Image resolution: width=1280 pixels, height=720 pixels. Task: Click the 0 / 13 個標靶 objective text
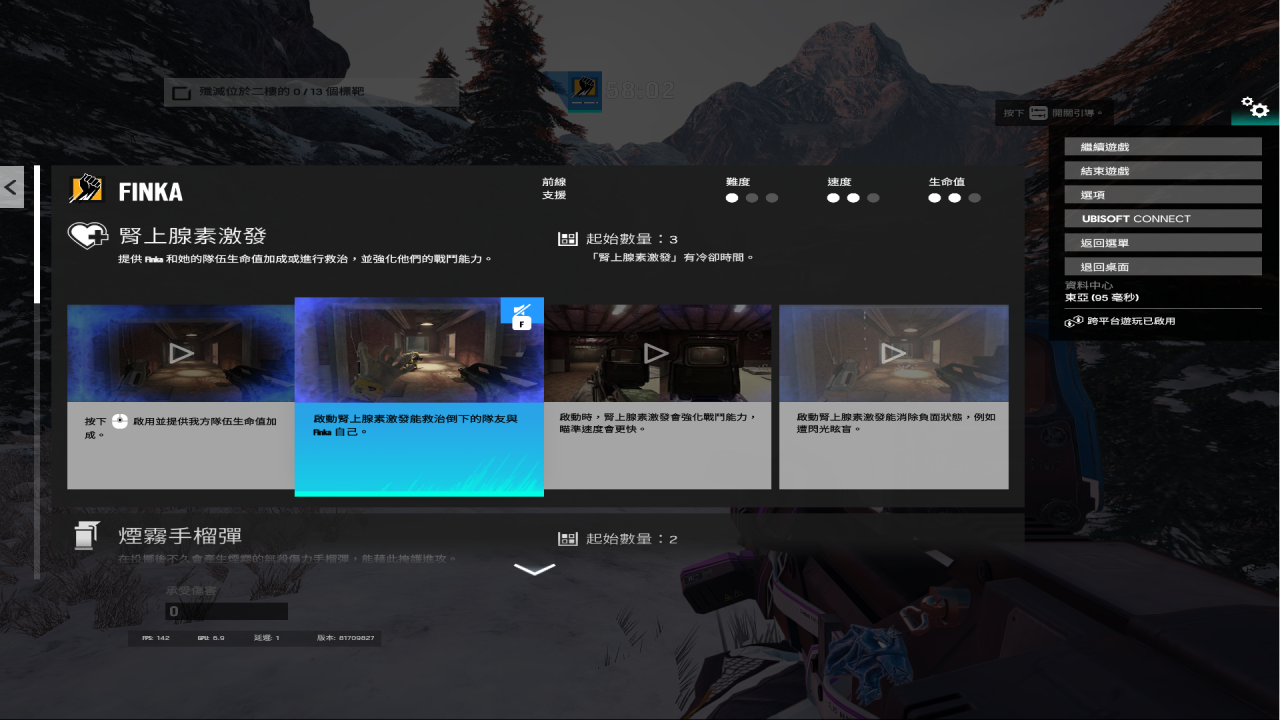pyautogui.click(x=281, y=92)
